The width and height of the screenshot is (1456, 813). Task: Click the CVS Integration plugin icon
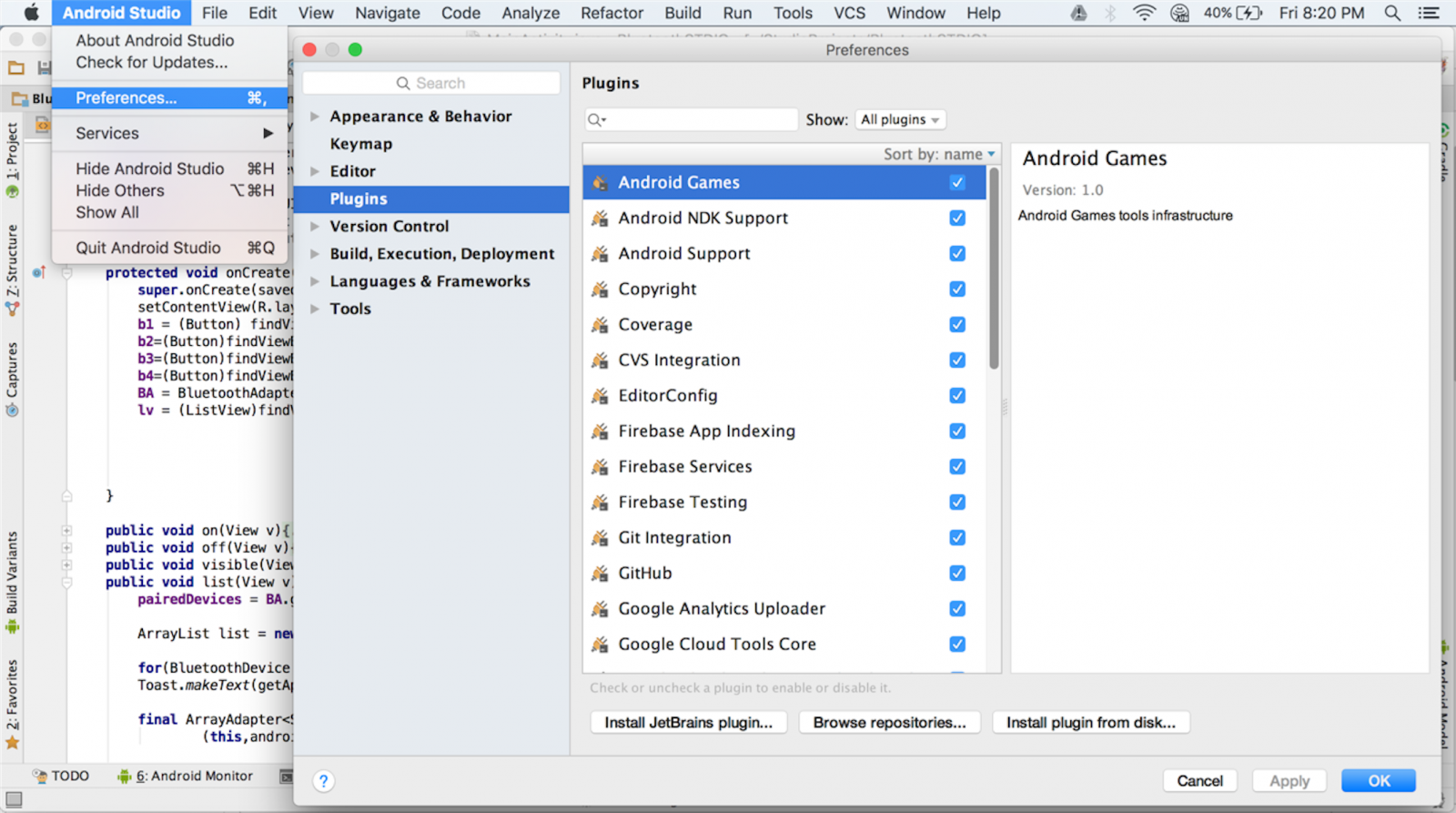(600, 360)
